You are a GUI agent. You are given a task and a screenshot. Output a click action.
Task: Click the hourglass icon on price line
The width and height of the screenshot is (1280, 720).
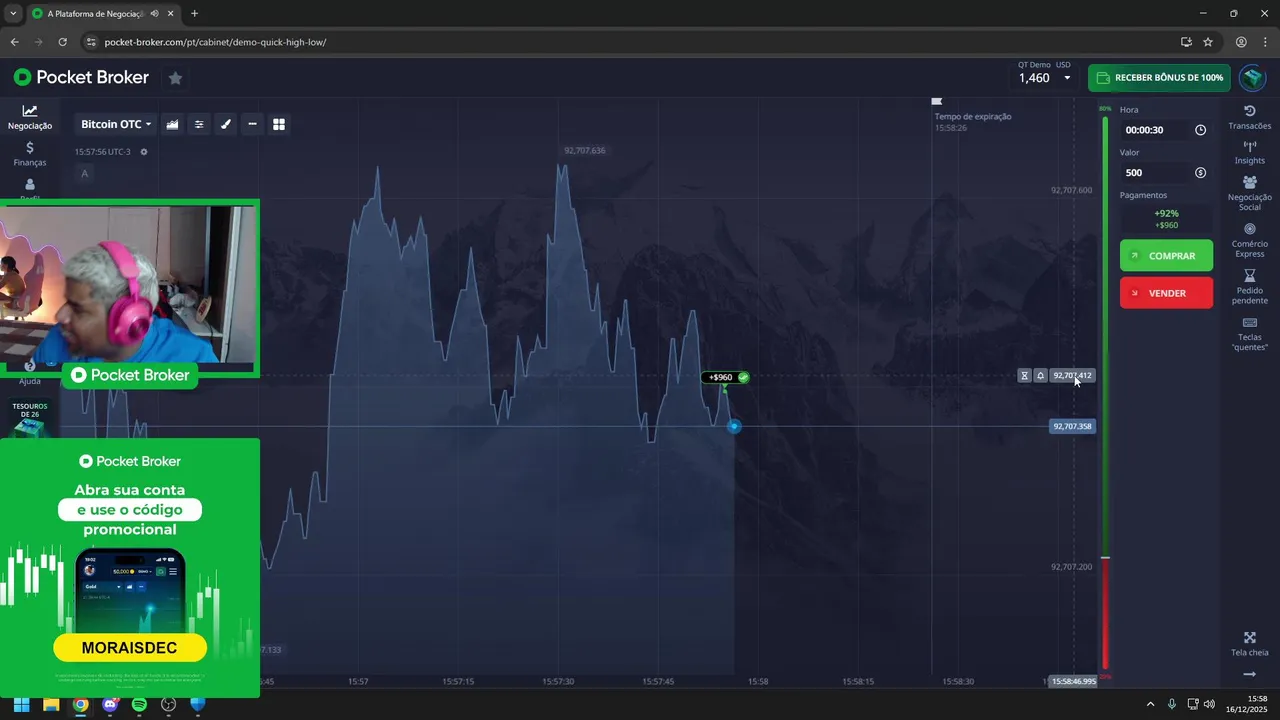tap(1024, 376)
